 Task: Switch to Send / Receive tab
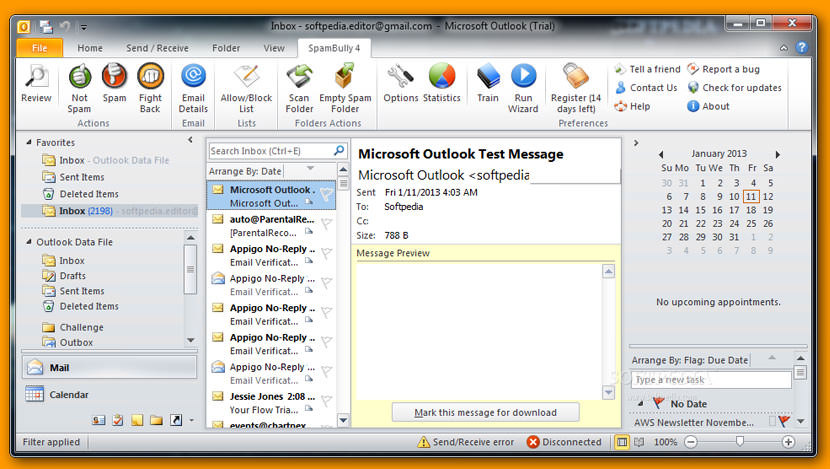[157, 48]
